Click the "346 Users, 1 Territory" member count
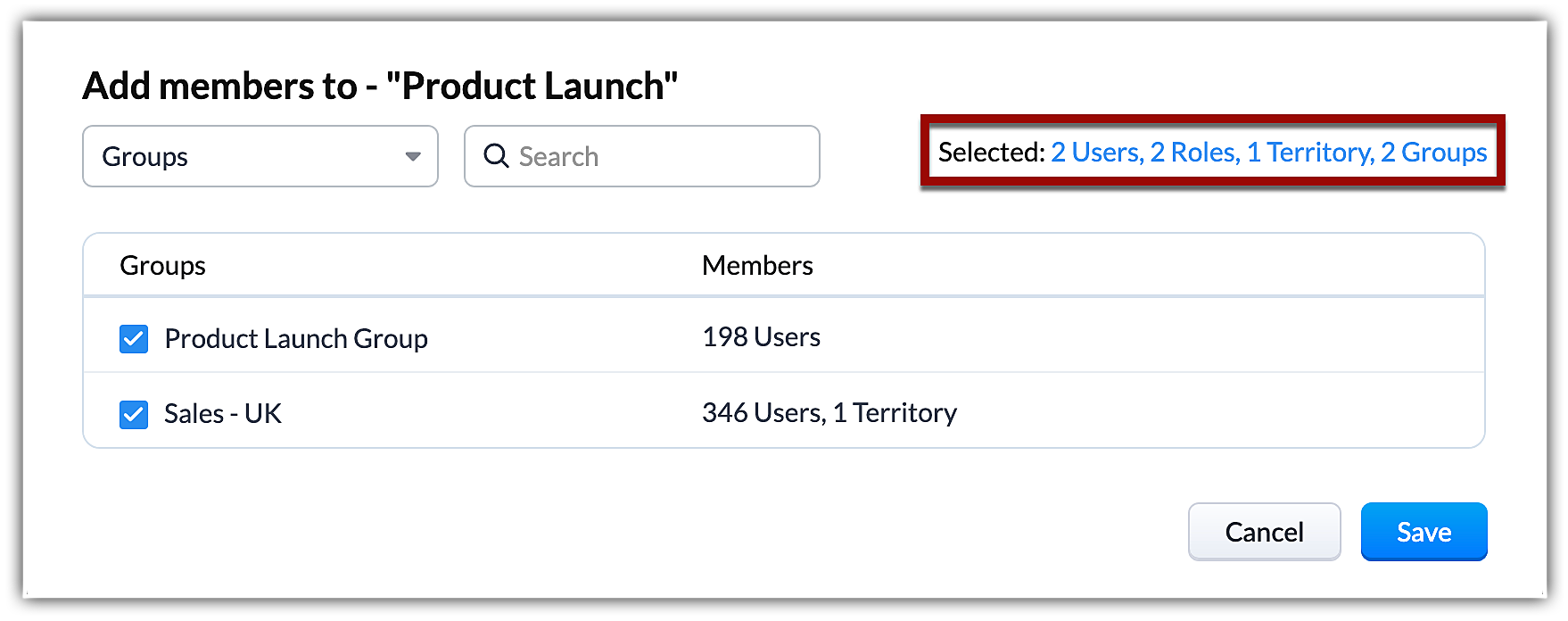The width and height of the screenshot is (1568, 621). (829, 413)
